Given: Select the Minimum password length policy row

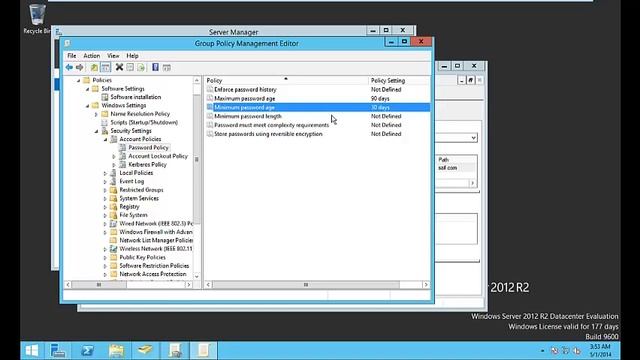Looking at the screenshot, I should 318,116.
